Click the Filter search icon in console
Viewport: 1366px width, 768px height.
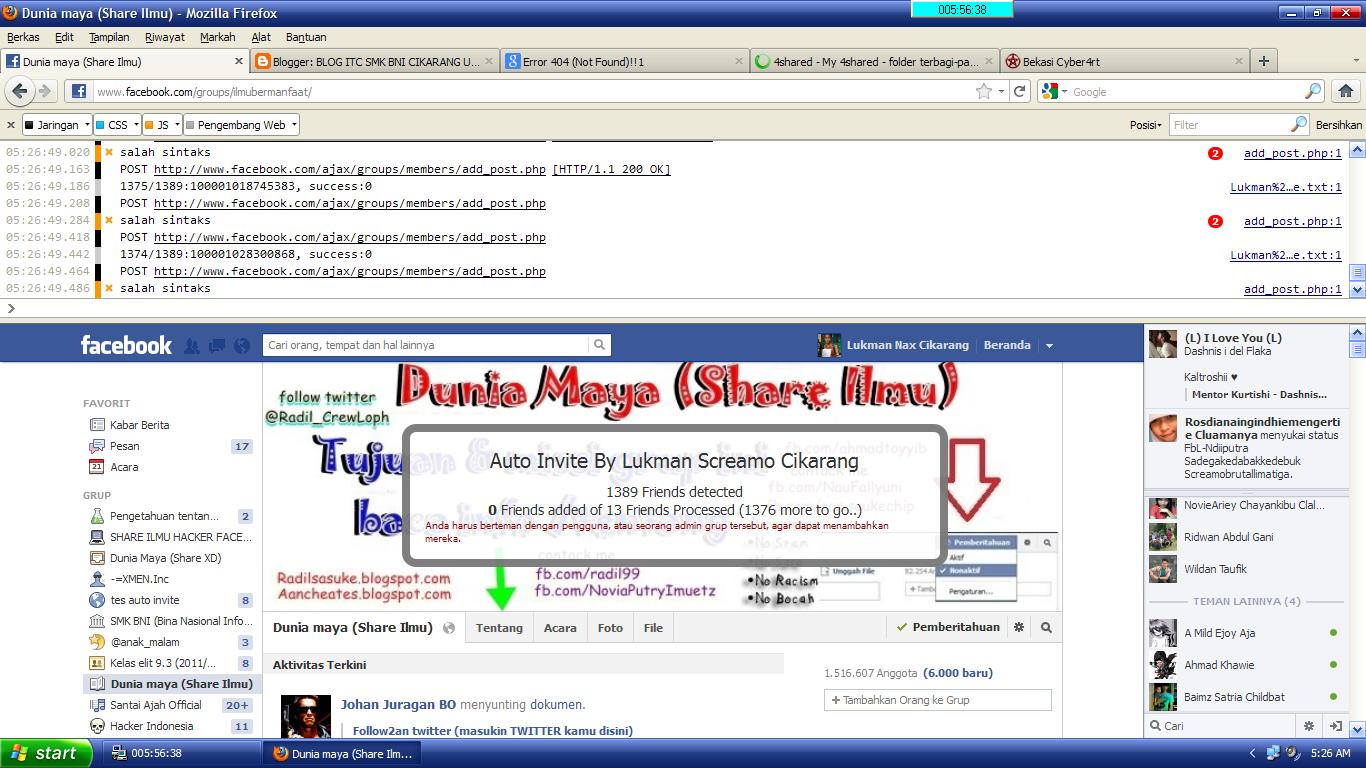1298,125
